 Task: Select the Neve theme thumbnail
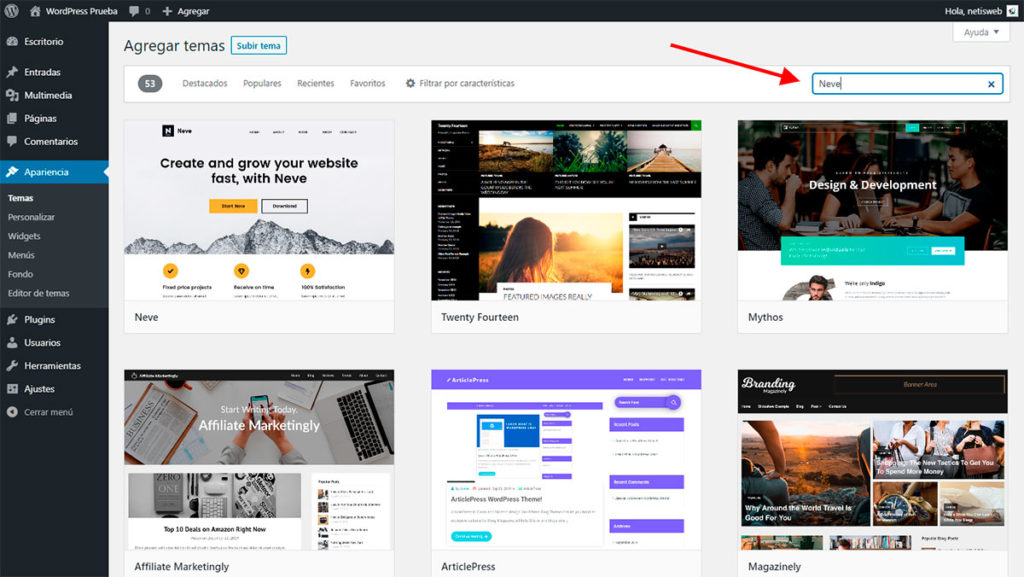pyautogui.click(x=259, y=210)
